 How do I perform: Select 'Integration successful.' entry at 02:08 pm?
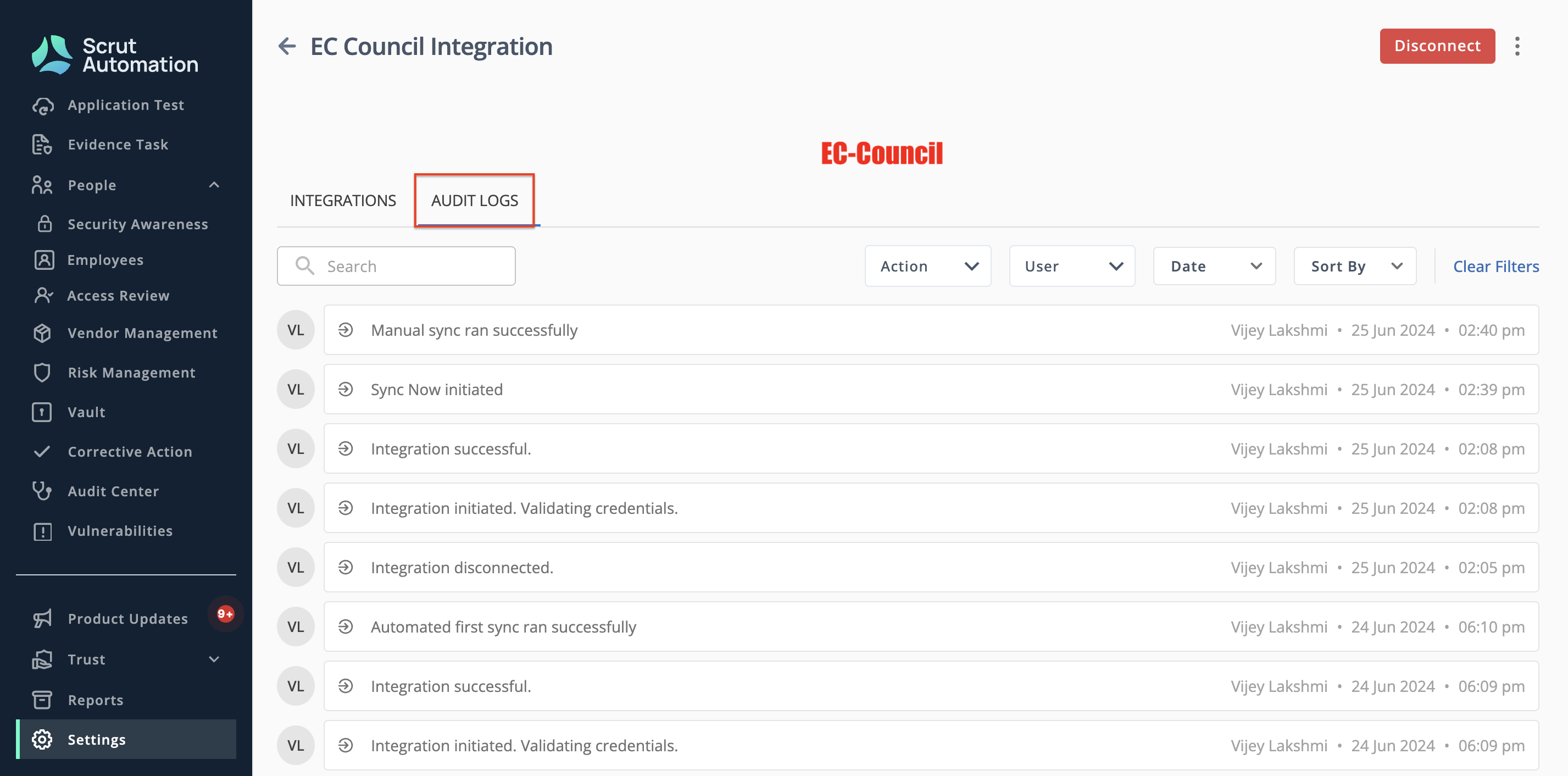(931, 448)
